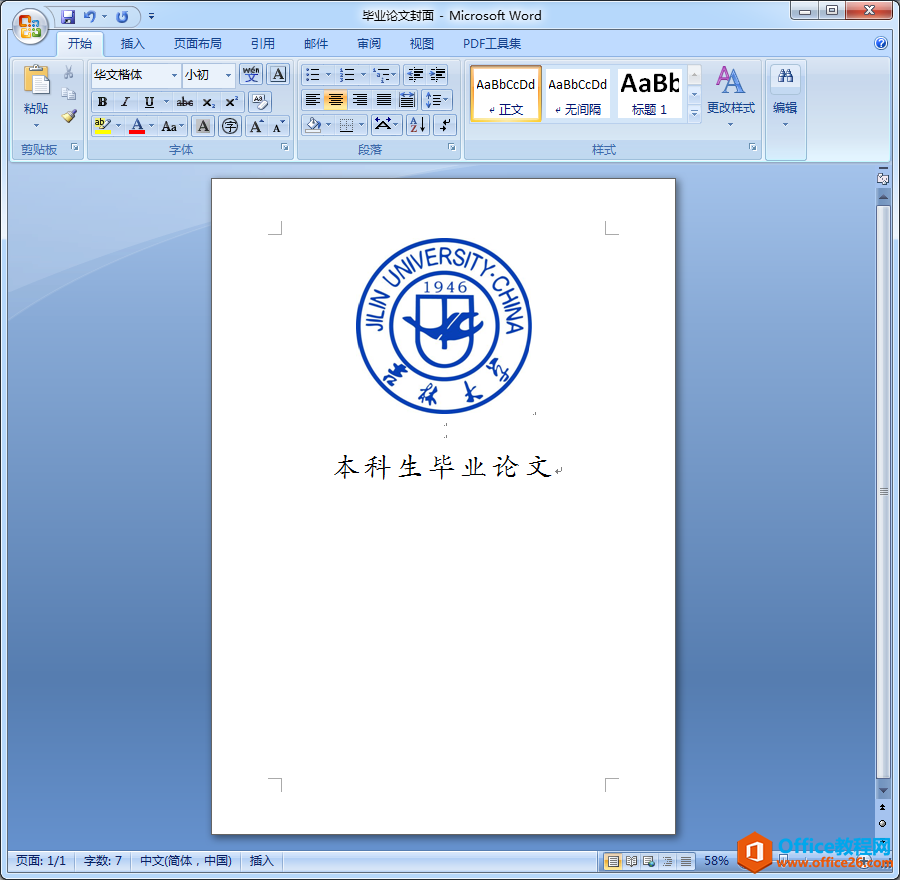Viewport: 900px width, 880px height.
Task: Open the Word Help question mark
Action: tap(881, 44)
